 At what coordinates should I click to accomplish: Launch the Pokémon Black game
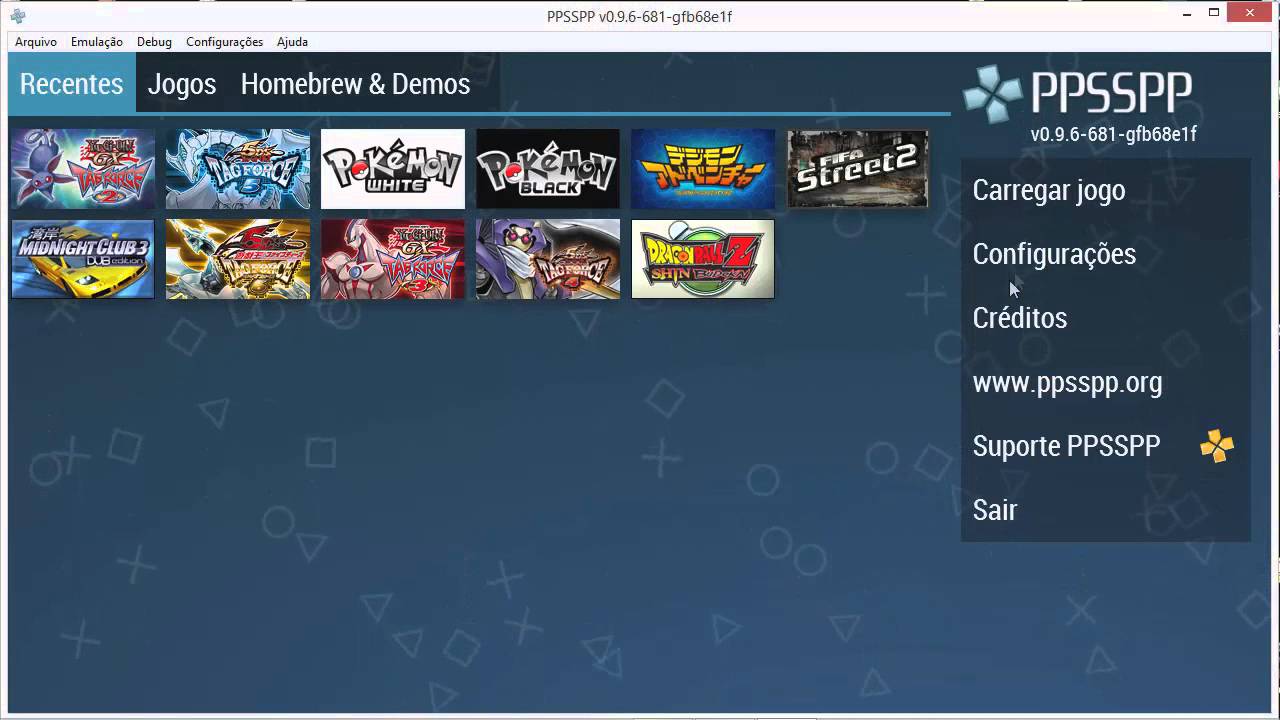[x=548, y=168]
